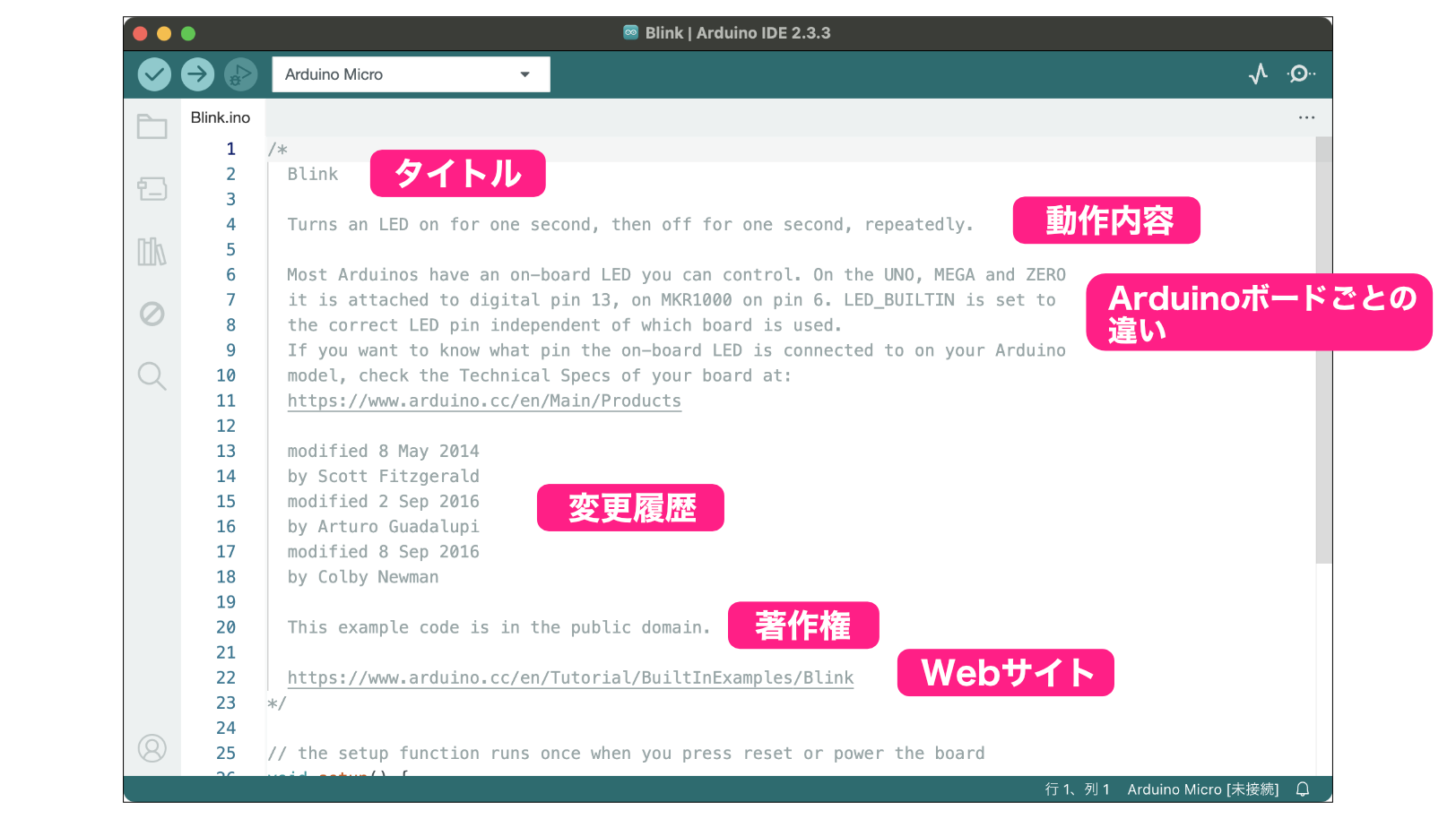Click the Upload arrow button

[x=197, y=74]
